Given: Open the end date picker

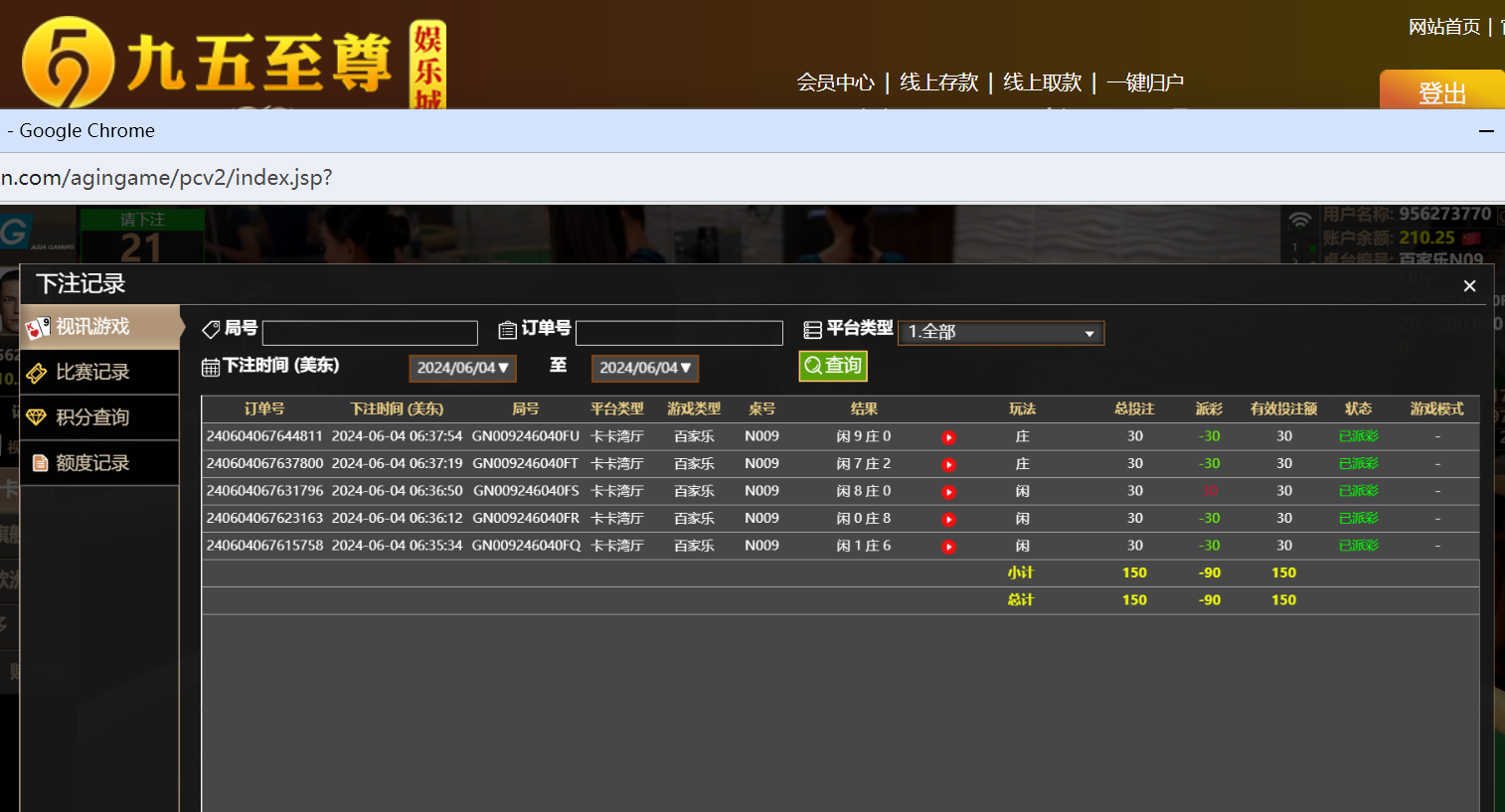Looking at the screenshot, I should (x=645, y=368).
